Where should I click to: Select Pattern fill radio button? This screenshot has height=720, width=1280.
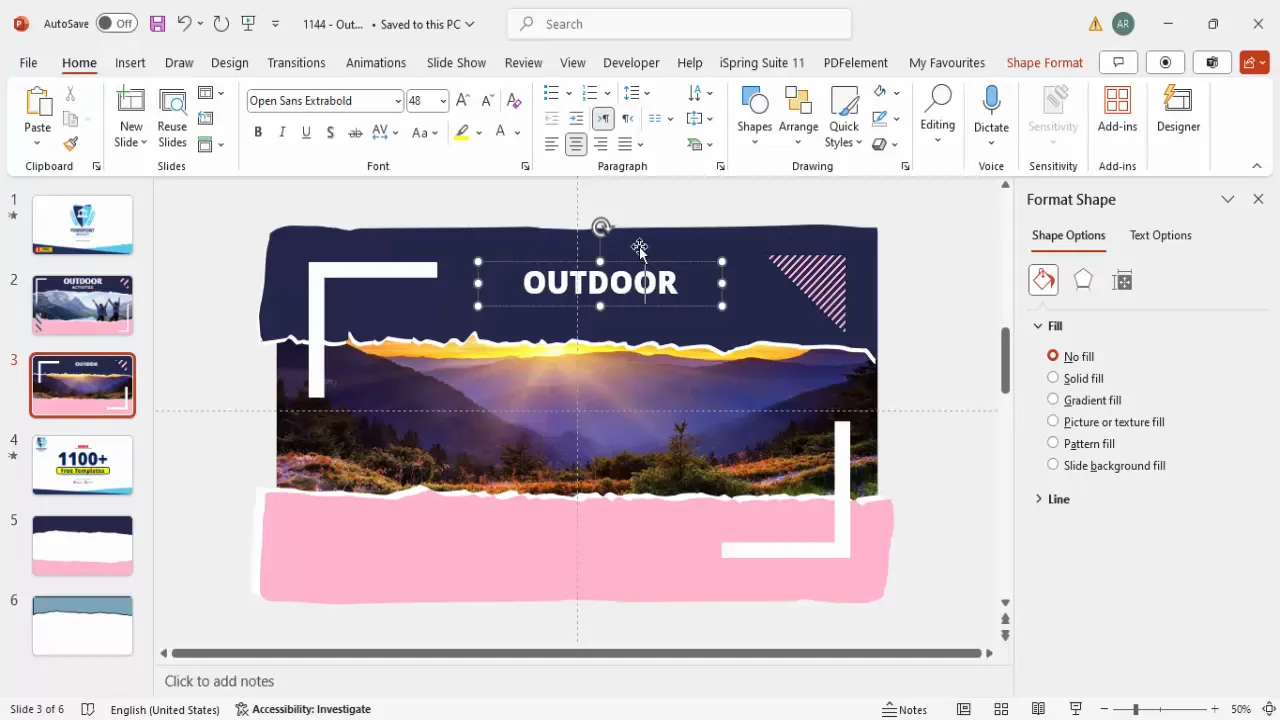tap(1053, 443)
